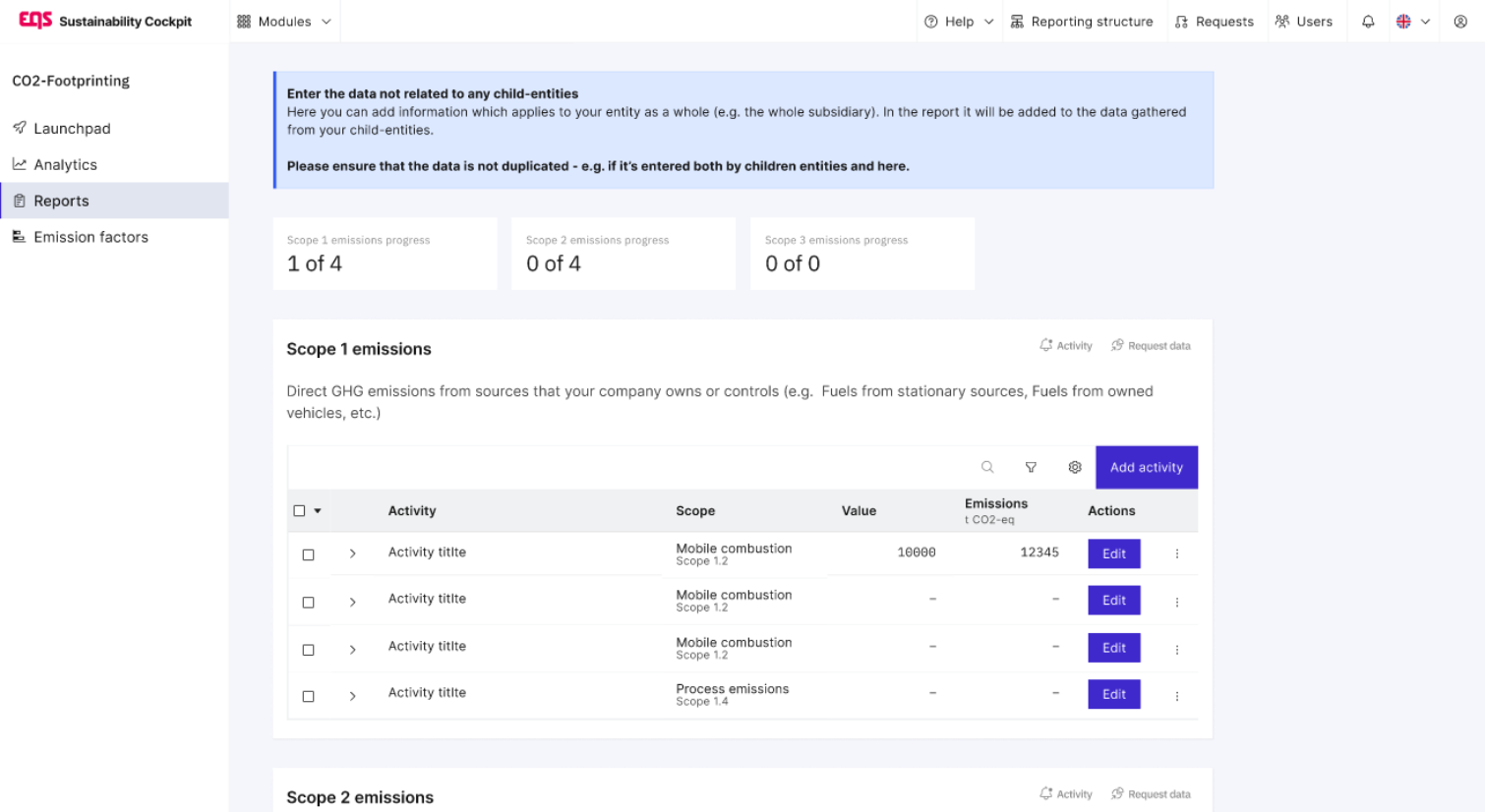Open three-dot menu for first activity row
This screenshot has height=812, width=1485.
[1177, 554]
